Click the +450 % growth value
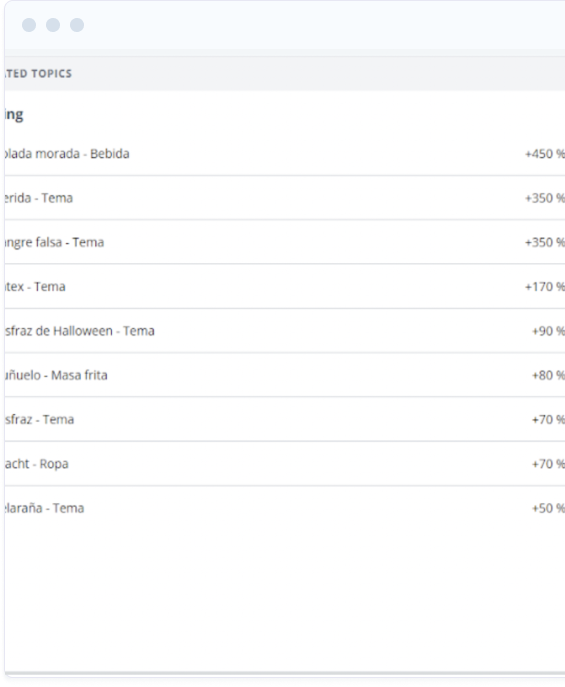The width and height of the screenshot is (565, 687). click(x=545, y=154)
